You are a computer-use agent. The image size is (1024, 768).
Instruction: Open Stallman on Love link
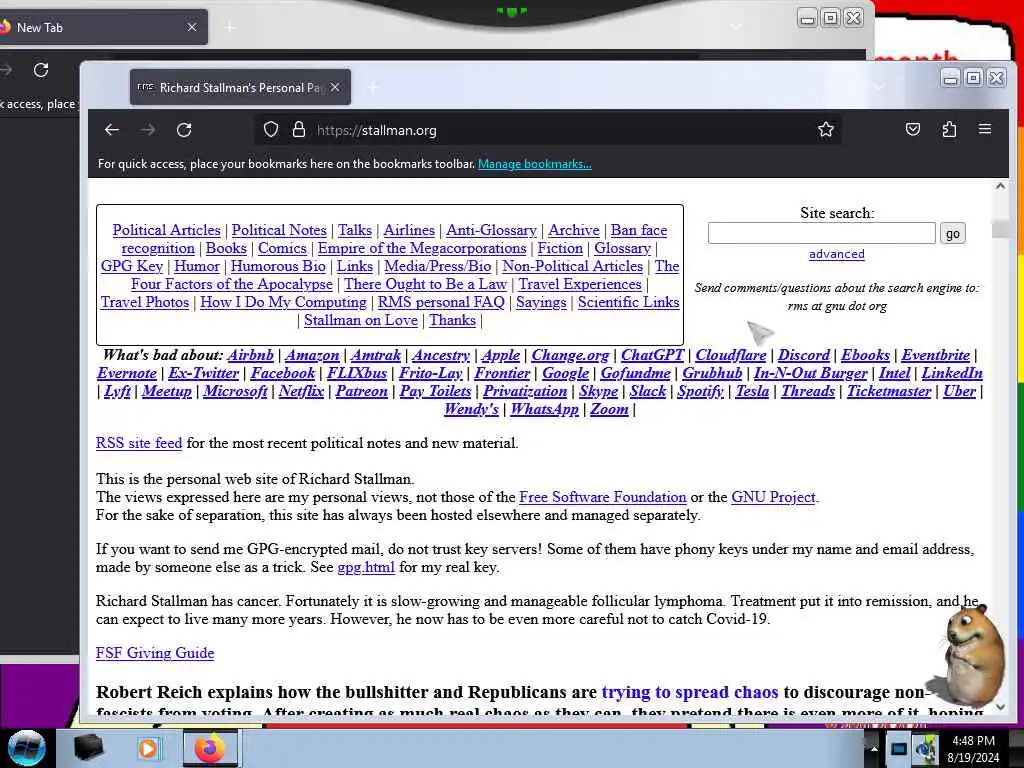point(360,320)
